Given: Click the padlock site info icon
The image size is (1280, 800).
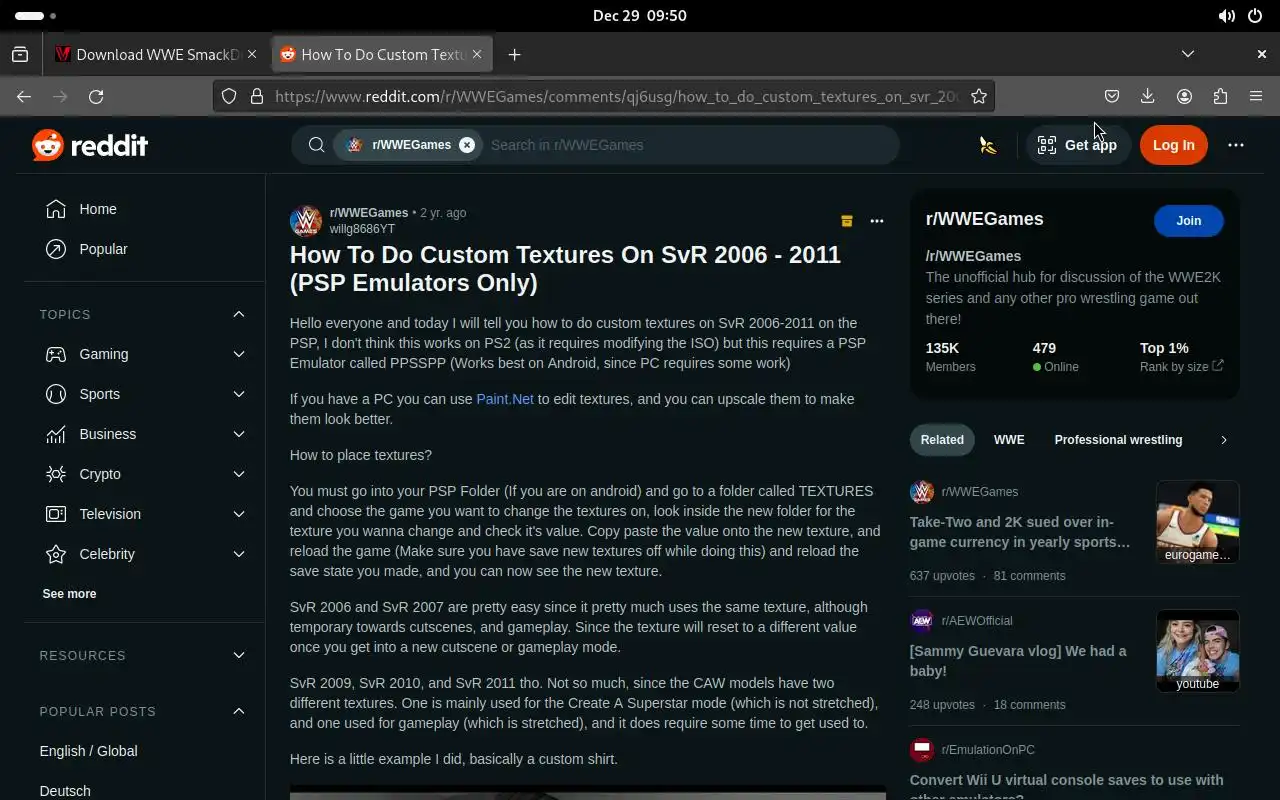Looking at the screenshot, I should (257, 96).
